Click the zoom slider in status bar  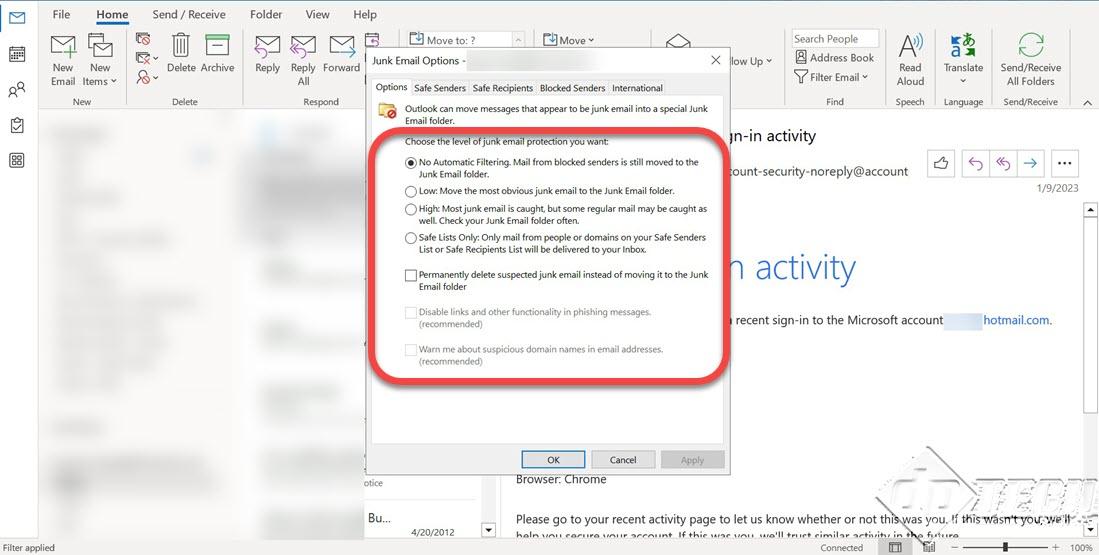point(1005,547)
